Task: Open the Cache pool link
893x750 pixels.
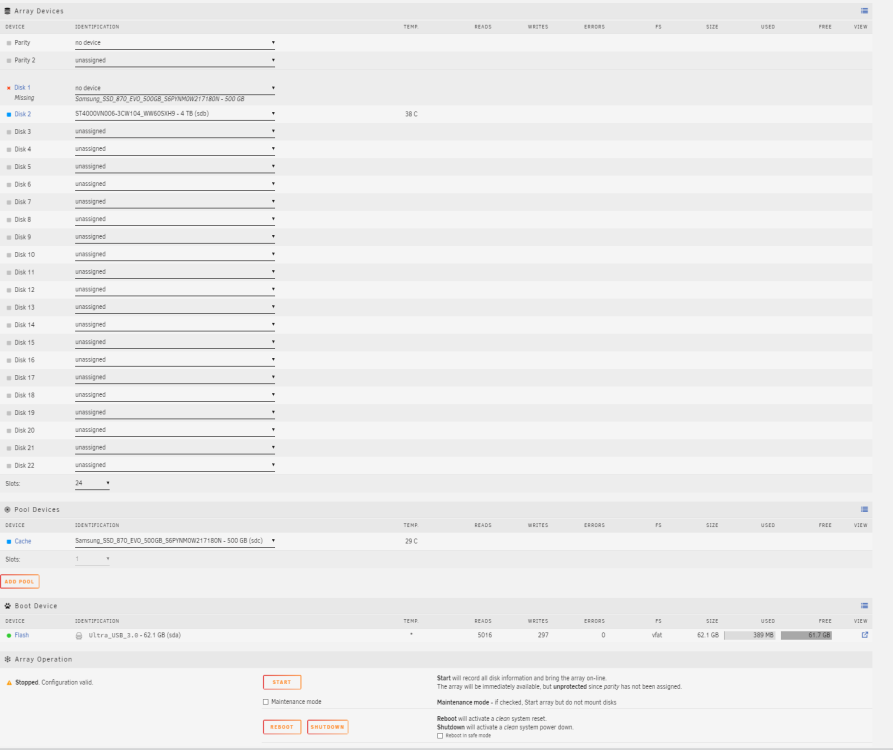Action: (x=23, y=542)
